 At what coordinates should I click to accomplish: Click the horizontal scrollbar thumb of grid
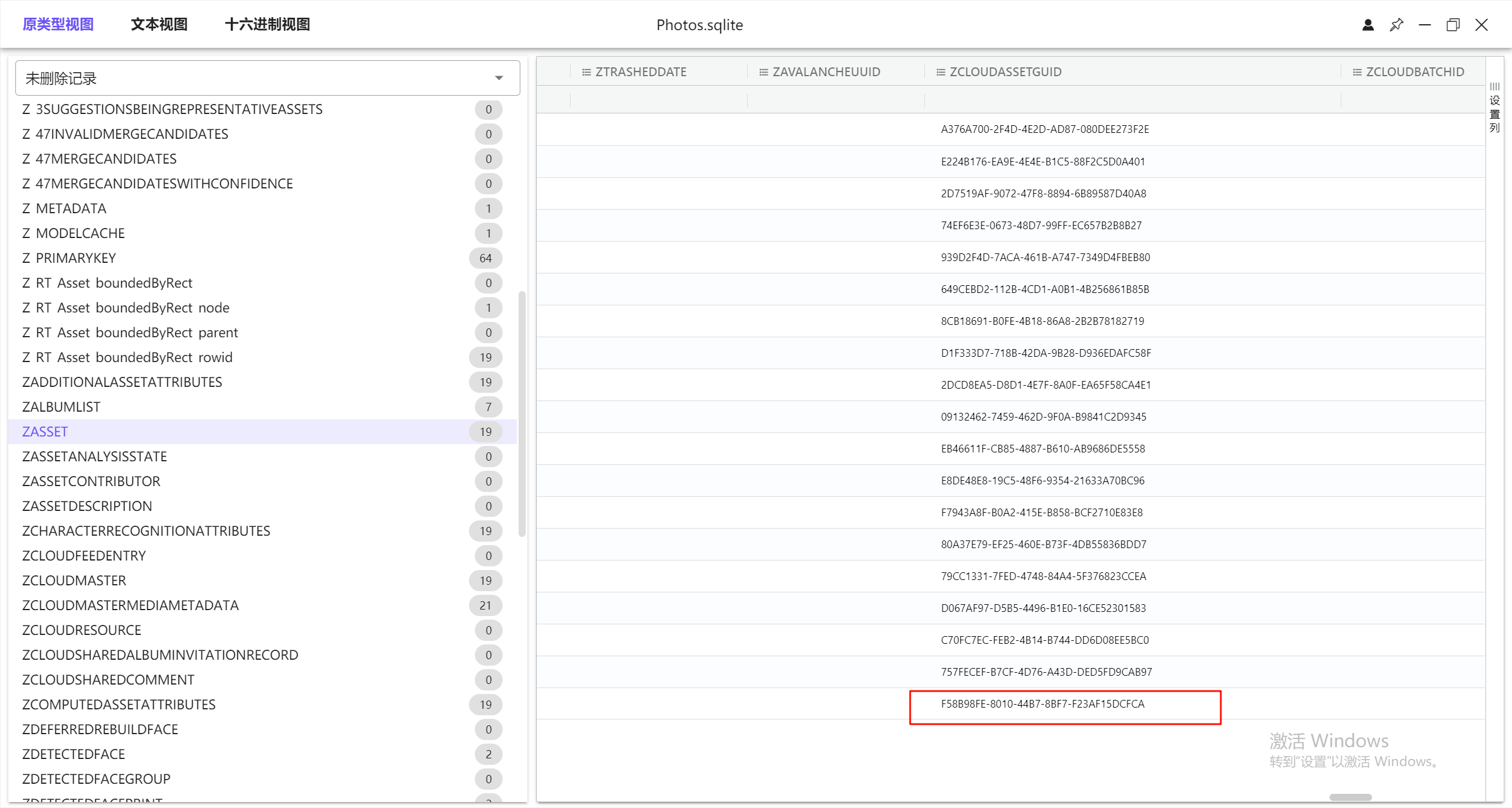click(1350, 797)
